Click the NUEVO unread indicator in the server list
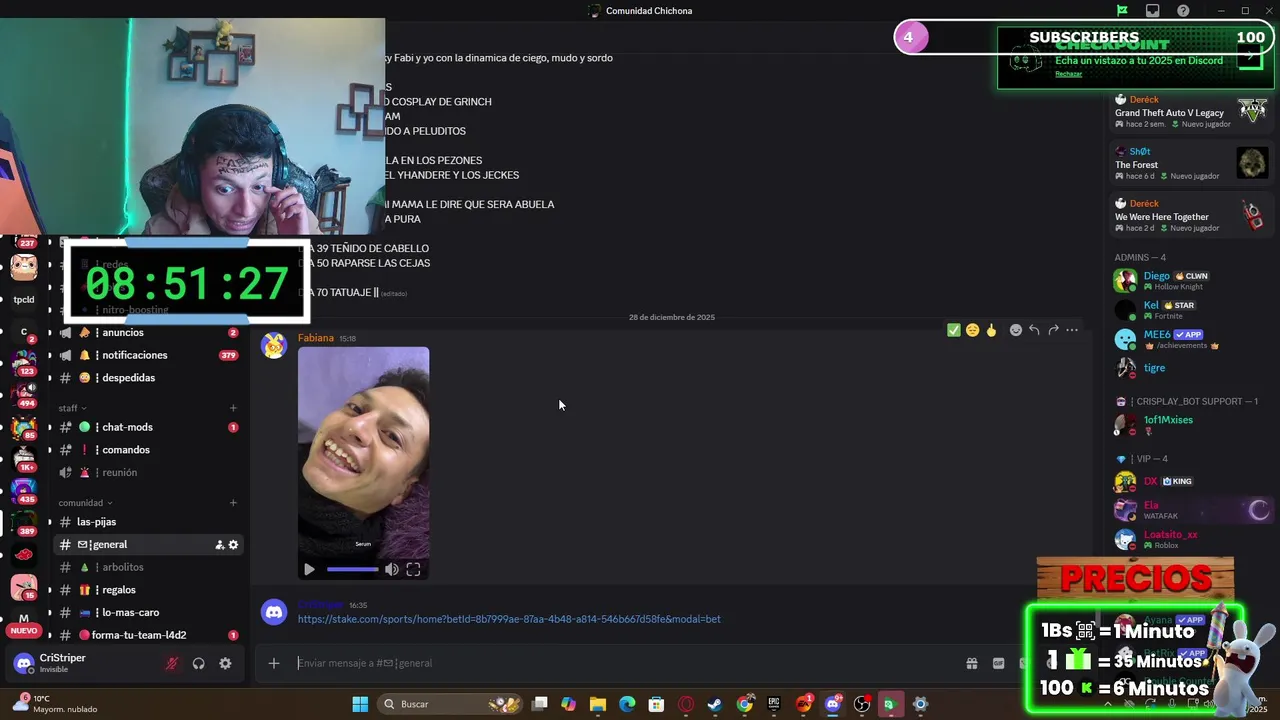The height and width of the screenshot is (720, 1280). [24, 631]
